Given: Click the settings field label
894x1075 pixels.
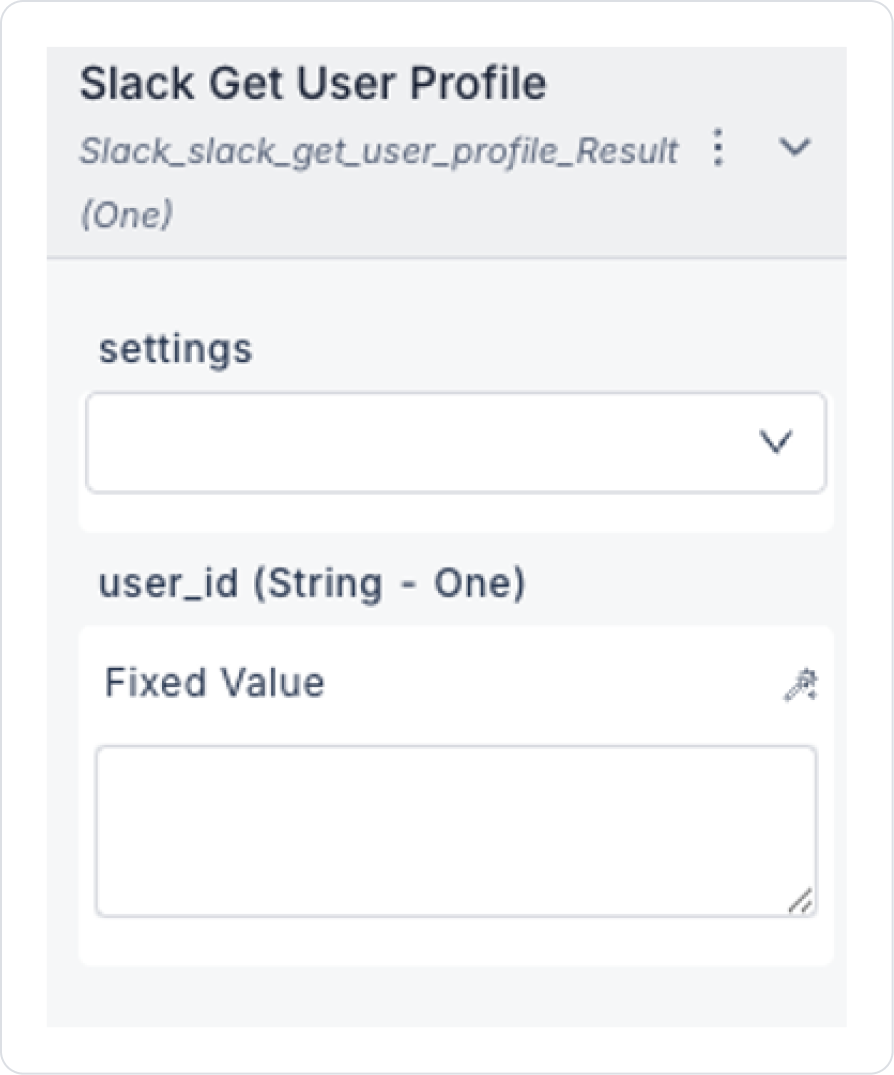Looking at the screenshot, I should (176, 350).
